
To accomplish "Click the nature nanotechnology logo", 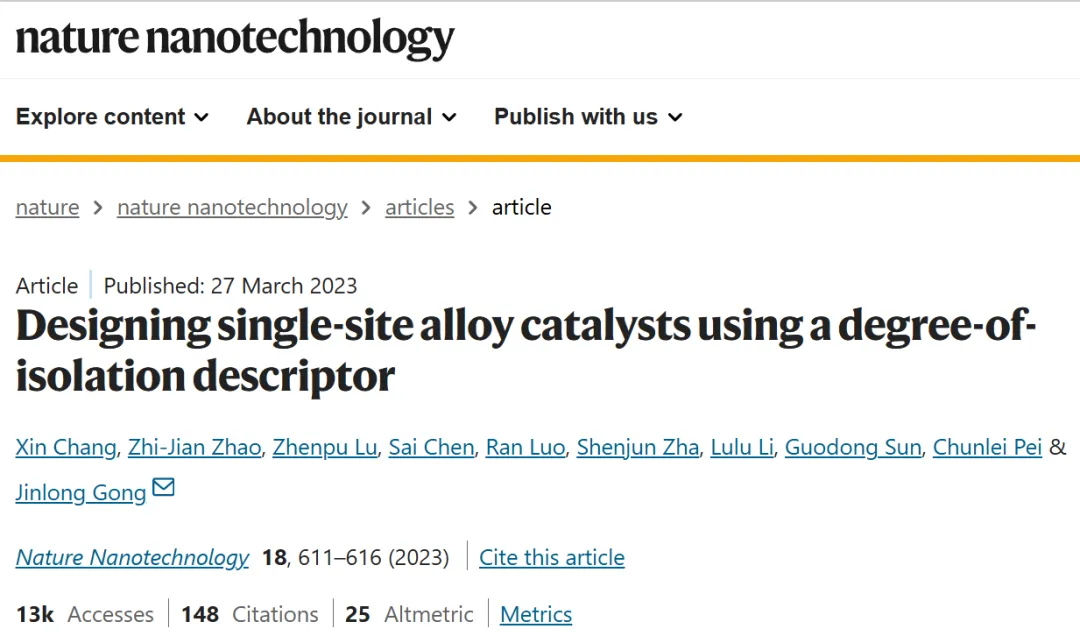I will pyautogui.click(x=235, y=39).
